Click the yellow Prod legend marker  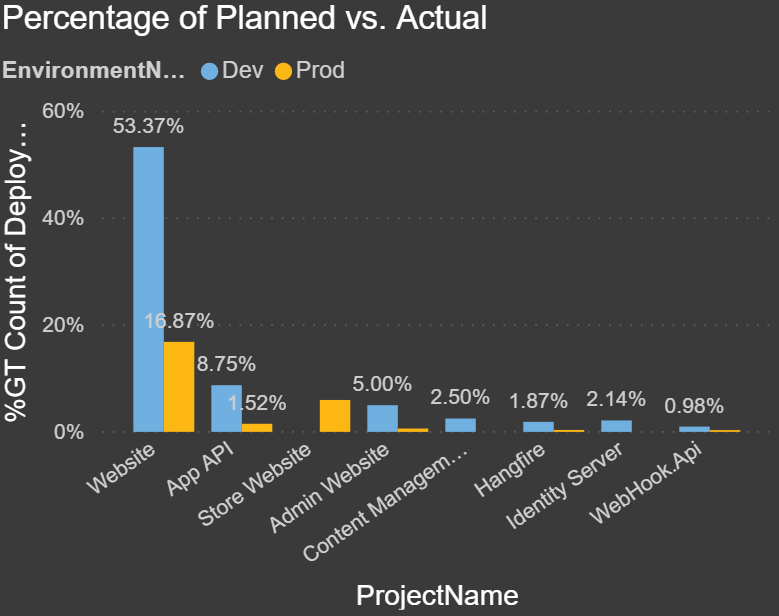[x=284, y=71]
